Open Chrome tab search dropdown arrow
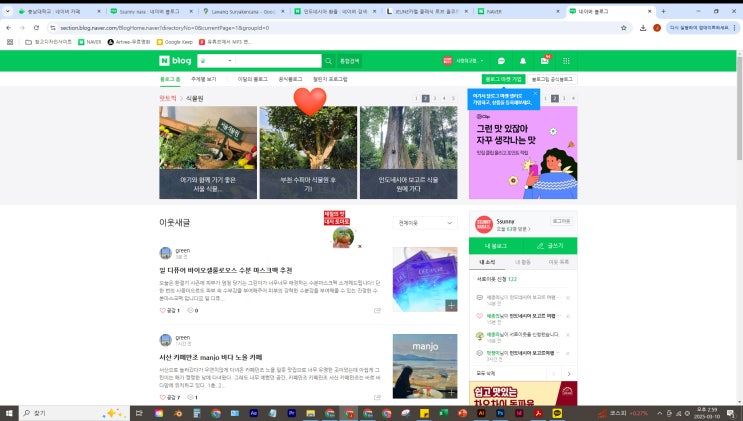This screenshot has height=421, width=743. pos(8,11)
